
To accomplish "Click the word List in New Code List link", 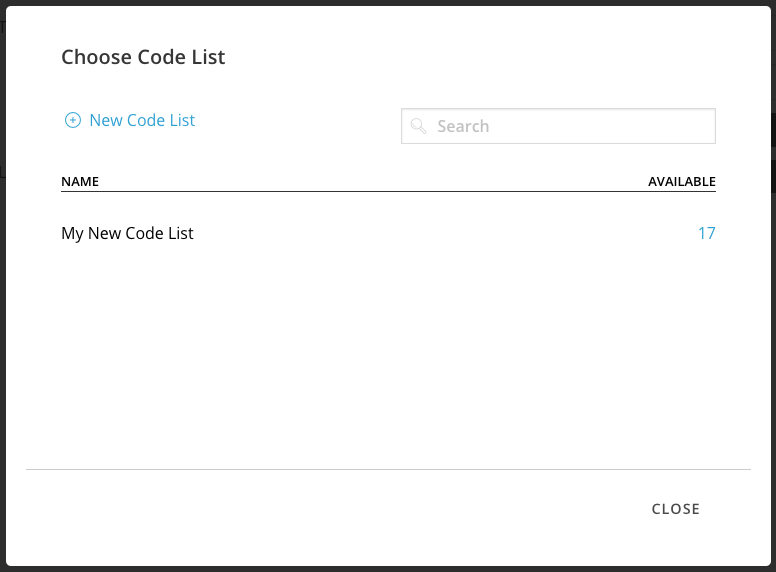I will click(182, 120).
